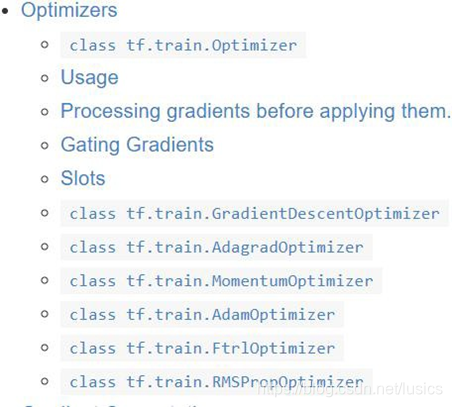Click the hollow bullet beside Gating Gradients

(45, 146)
